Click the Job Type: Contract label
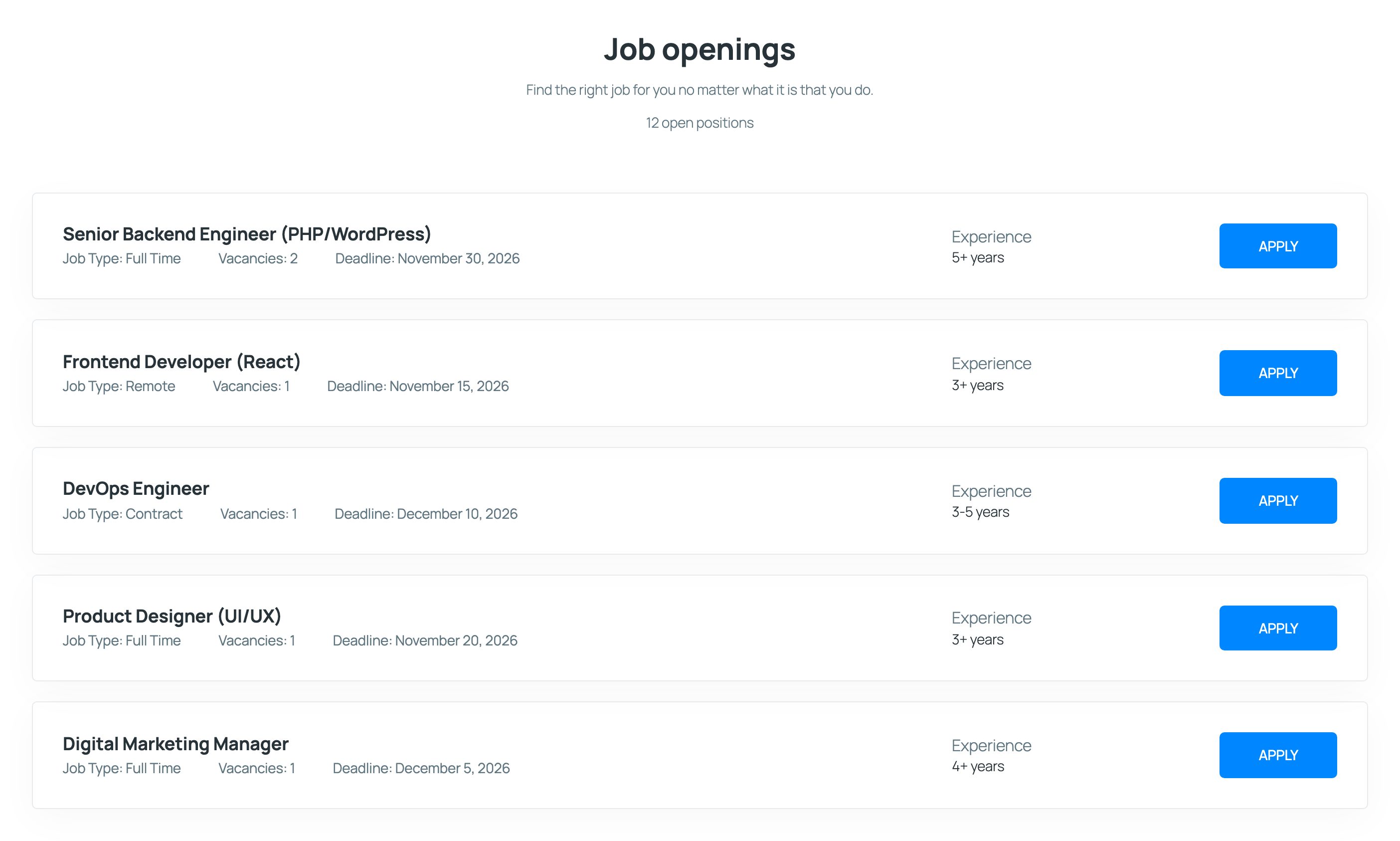This screenshot has height=841, width=1400. 122,513
